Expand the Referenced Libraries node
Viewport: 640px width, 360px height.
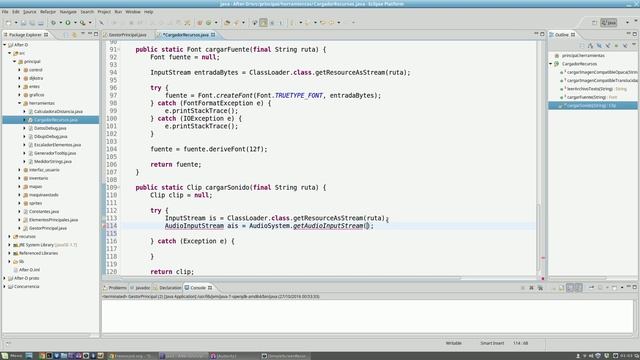(x=10, y=253)
